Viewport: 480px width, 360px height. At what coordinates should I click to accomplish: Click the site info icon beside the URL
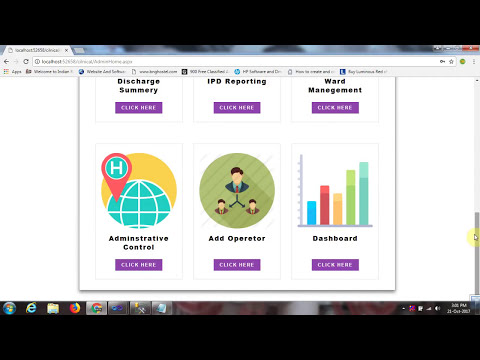pos(37,62)
